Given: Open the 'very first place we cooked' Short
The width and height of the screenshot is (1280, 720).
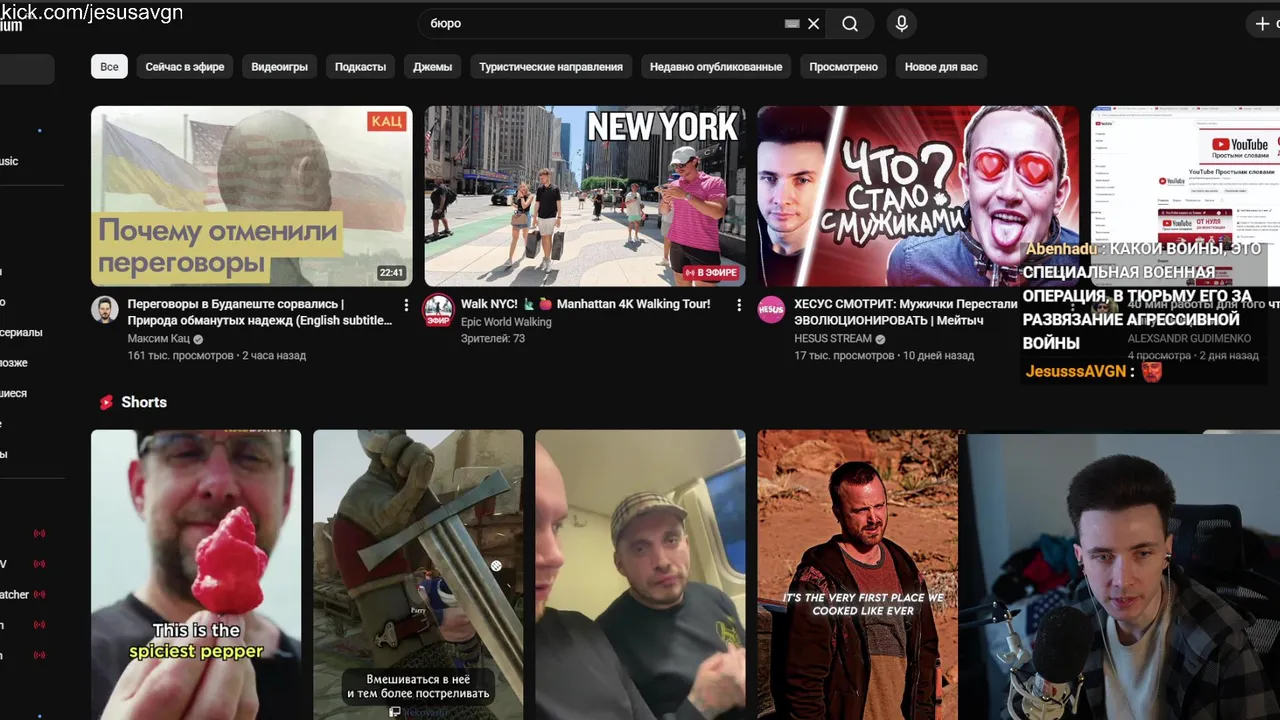Looking at the screenshot, I should (x=858, y=575).
